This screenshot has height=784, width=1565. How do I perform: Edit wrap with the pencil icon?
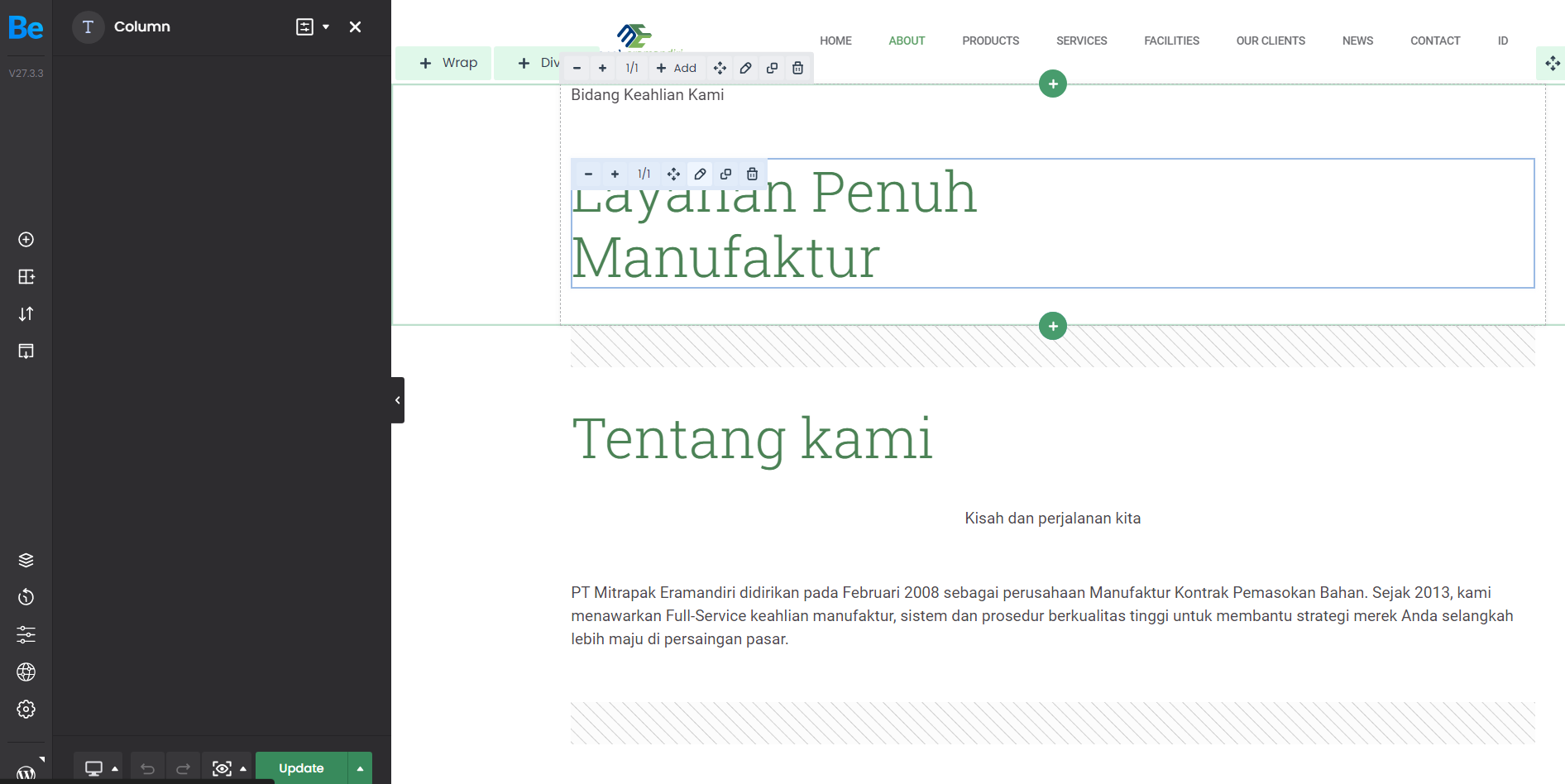745,68
